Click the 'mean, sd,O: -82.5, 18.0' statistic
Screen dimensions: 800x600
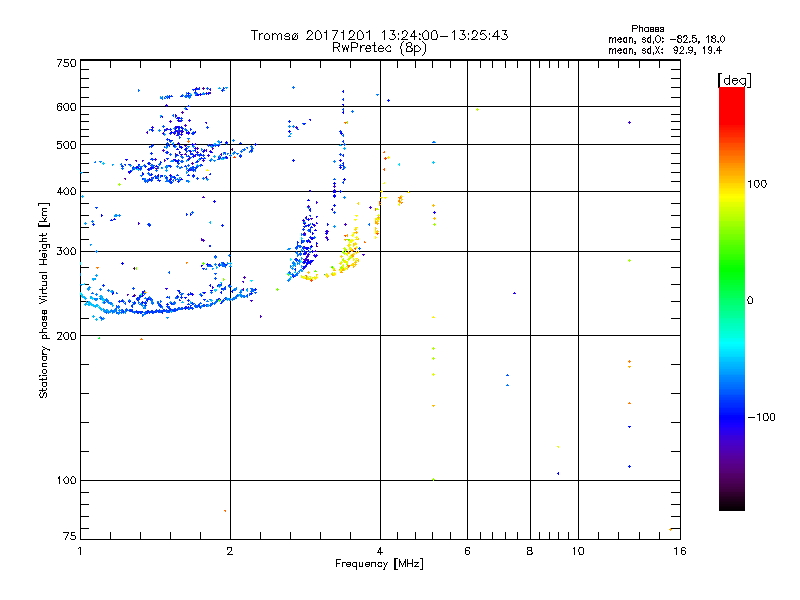(x=666, y=39)
